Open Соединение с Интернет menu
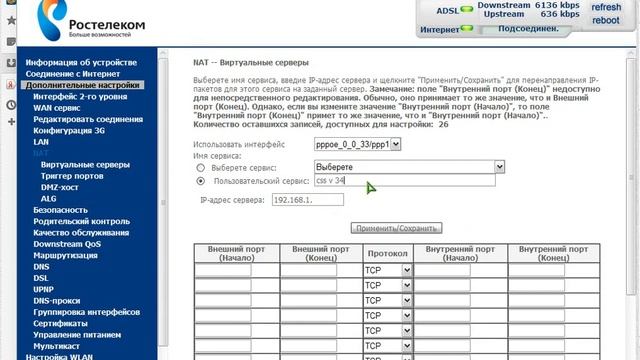 [73, 74]
